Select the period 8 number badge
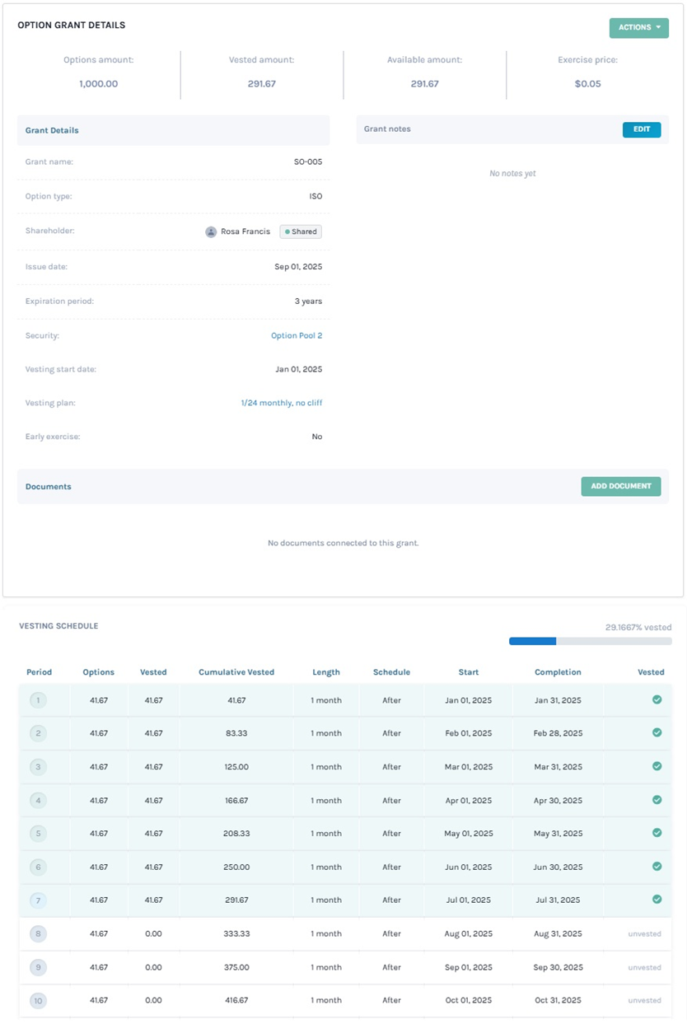The width and height of the screenshot is (687, 1024). [x=38, y=934]
